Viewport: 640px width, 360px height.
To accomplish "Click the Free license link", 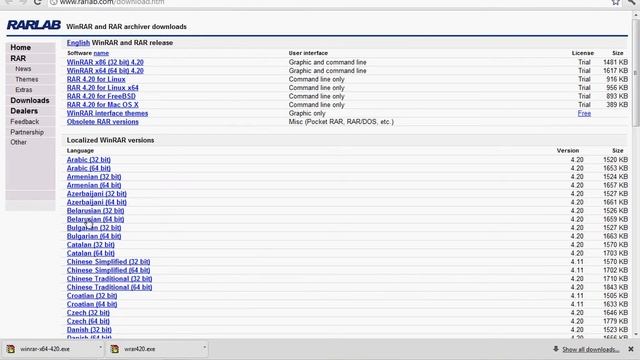I will 584,113.
